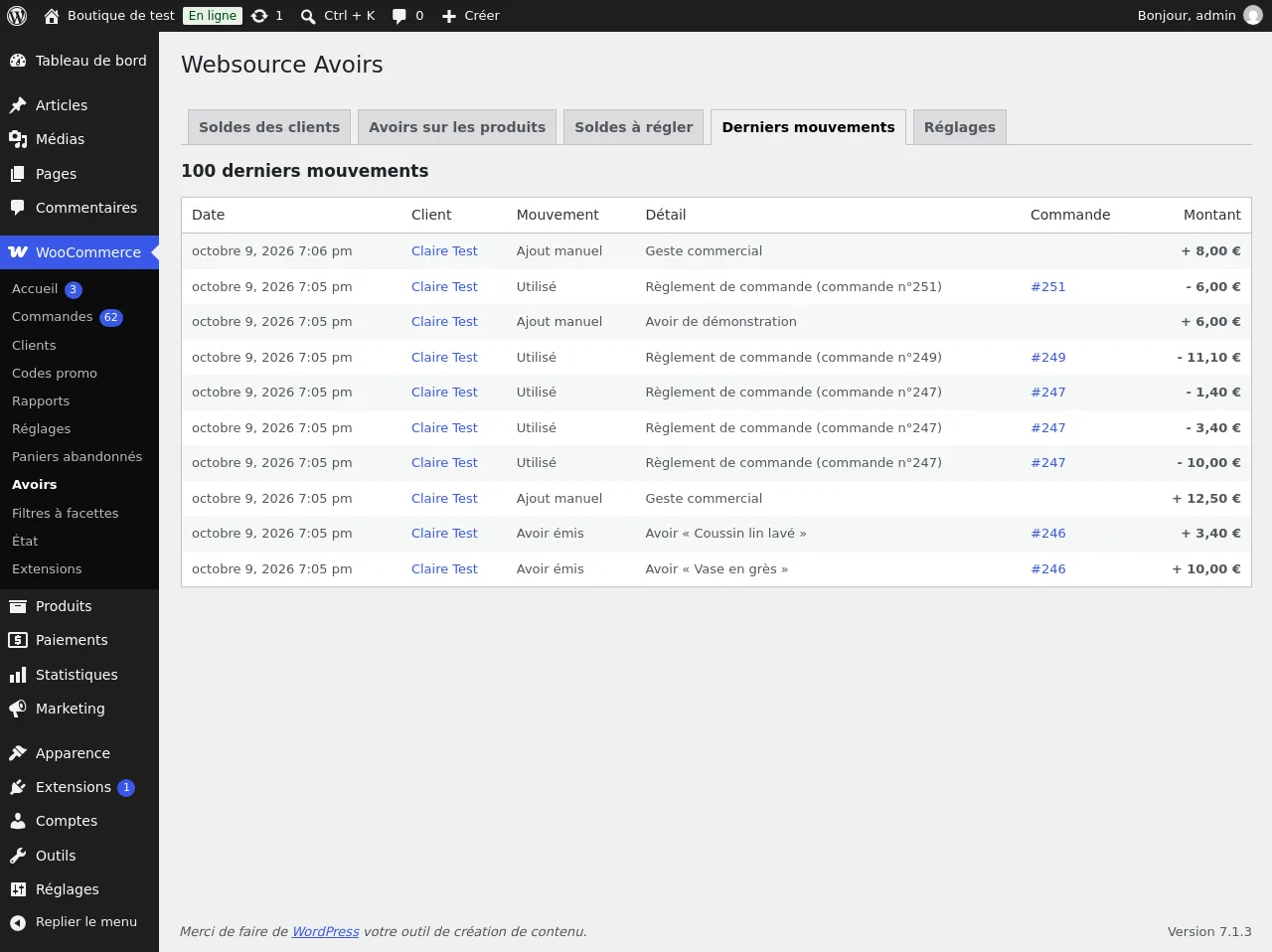Screen dimensions: 1272x952
Task: Open order link #249
Action: coord(1048,357)
